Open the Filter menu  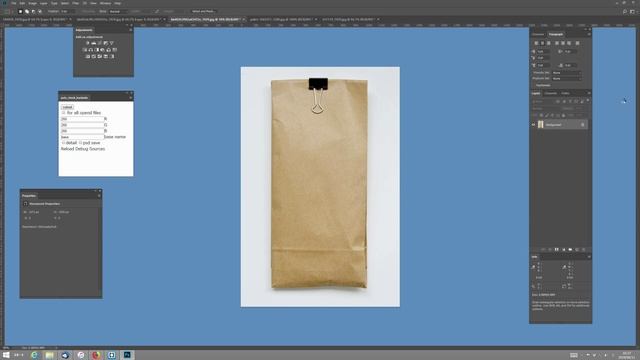76,3
